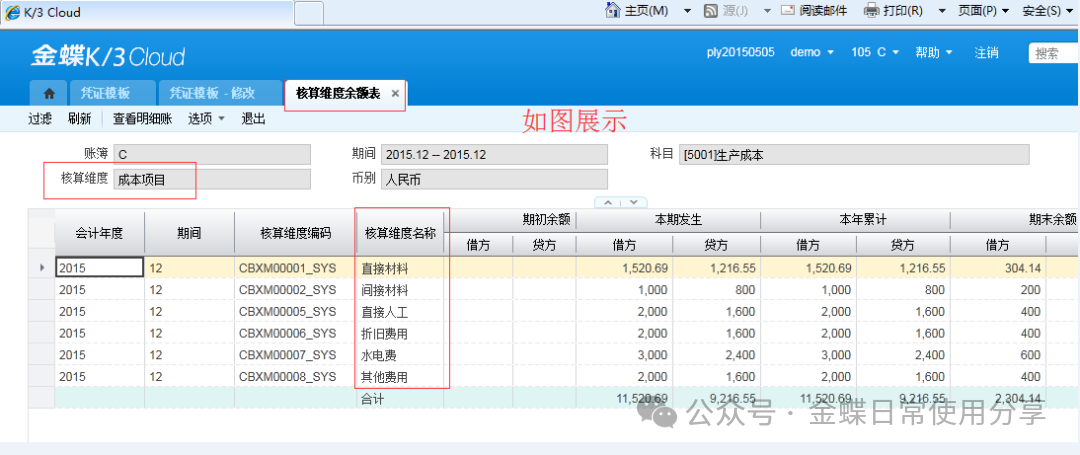
Task: Click the 刷新 refresh button
Action: click(79, 119)
